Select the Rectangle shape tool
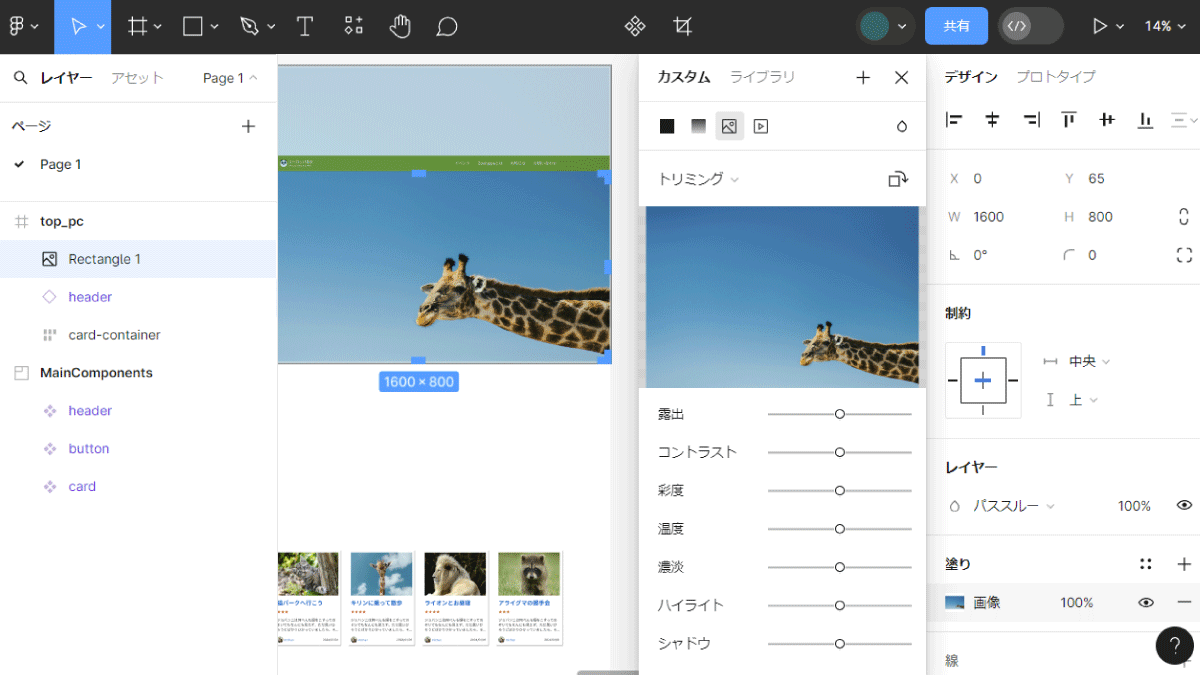The height and width of the screenshot is (675, 1200). point(193,27)
